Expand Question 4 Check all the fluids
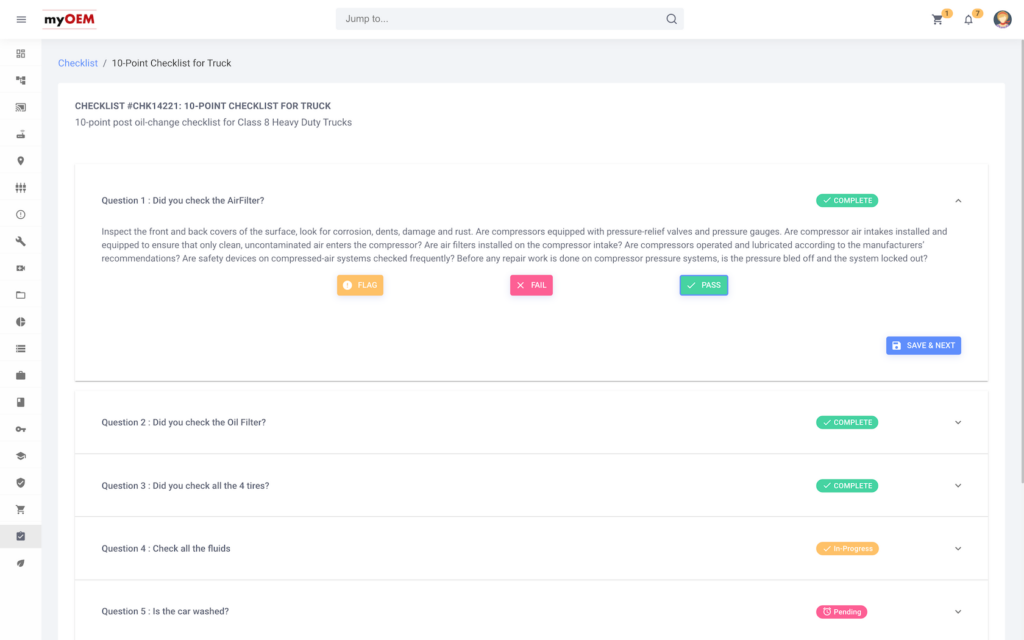 pos(958,548)
